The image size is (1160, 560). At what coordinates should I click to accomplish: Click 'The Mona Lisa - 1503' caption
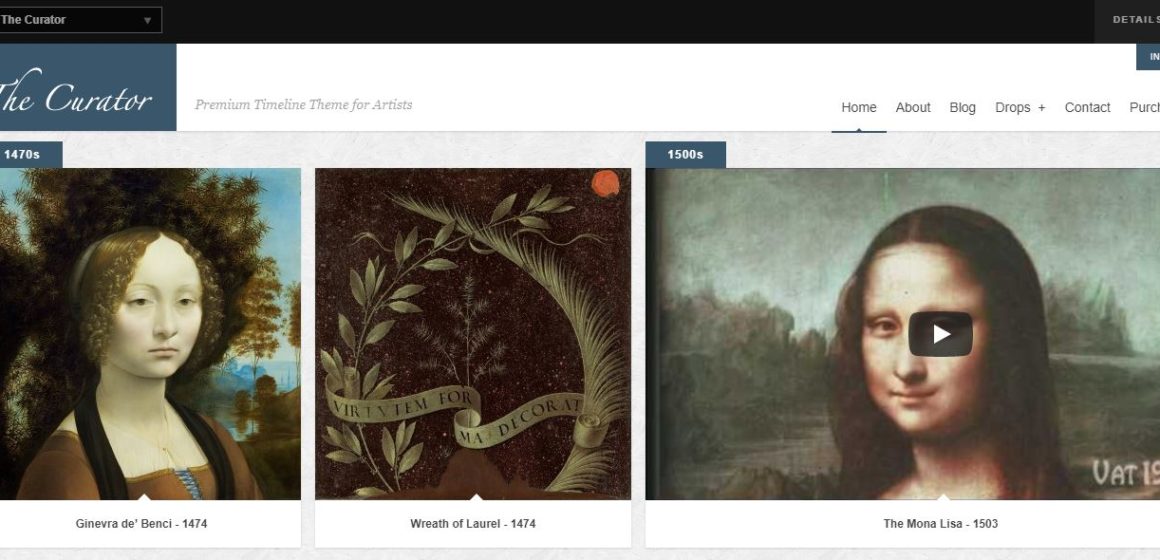940,524
